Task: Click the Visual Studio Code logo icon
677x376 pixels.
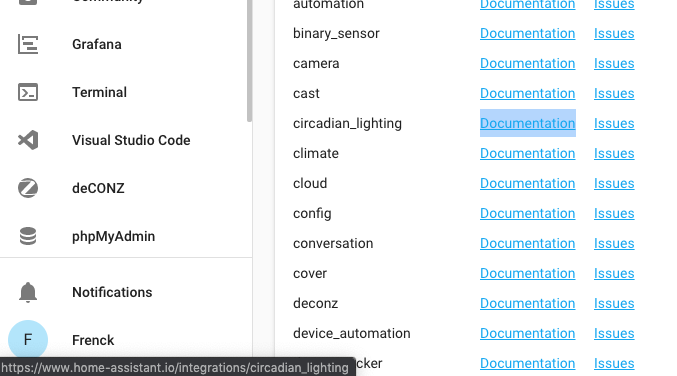Action: tap(28, 140)
